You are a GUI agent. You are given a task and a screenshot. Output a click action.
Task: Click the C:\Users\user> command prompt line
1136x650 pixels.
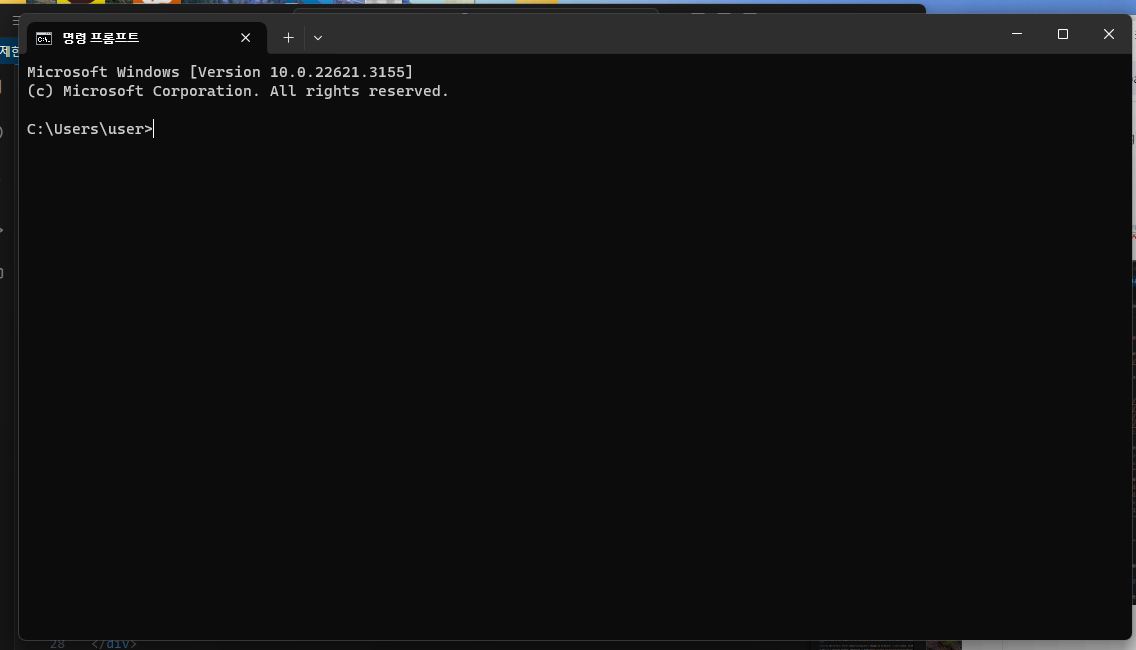click(x=90, y=129)
